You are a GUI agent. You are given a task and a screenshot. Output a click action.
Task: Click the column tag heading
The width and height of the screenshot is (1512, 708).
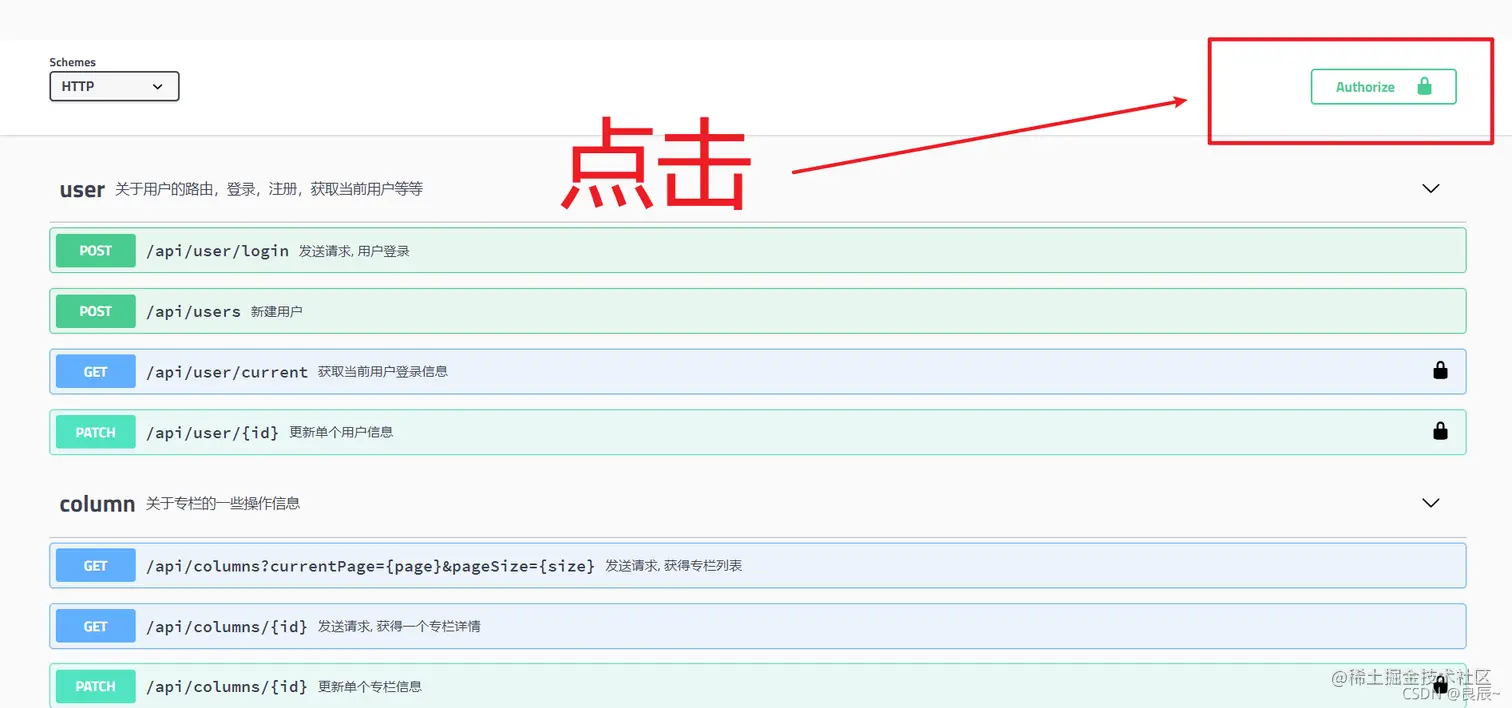click(97, 504)
